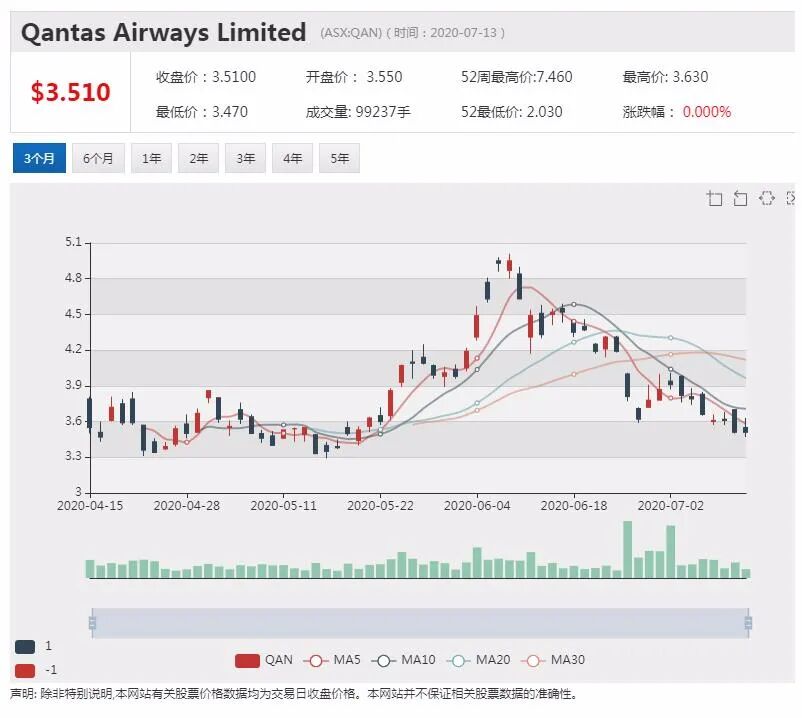Activate the data zoom area tool icon
The width and height of the screenshot is (802, 718).
pos(715,198)
